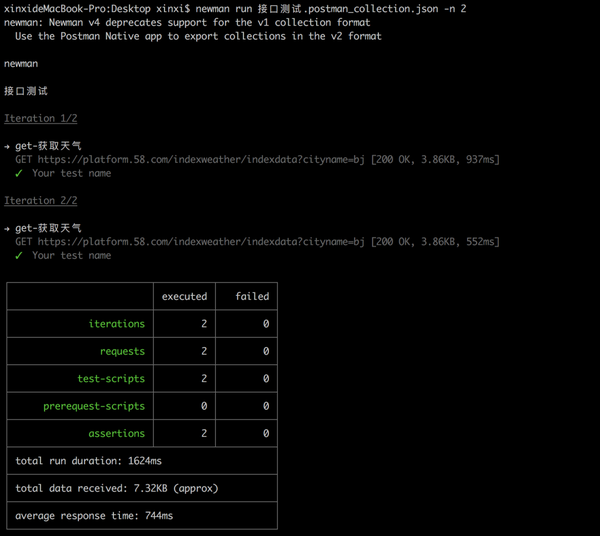Select the 'requests' row label
This screenshot has width=600, height=536.
122,352
